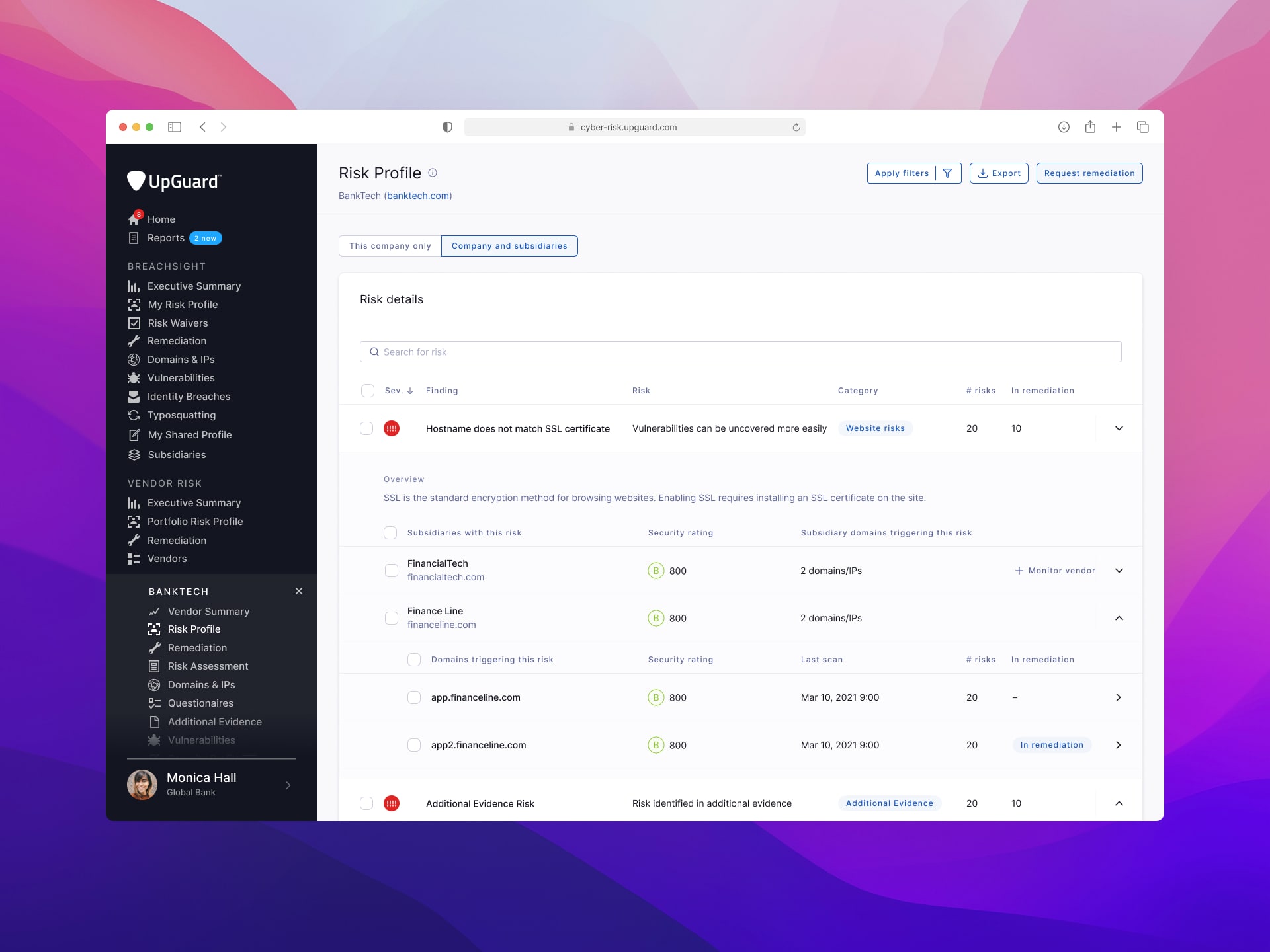The width and height of the screenshot is (1270, 952).
Task: Click Request remediation
Action: coord(1089,173)
